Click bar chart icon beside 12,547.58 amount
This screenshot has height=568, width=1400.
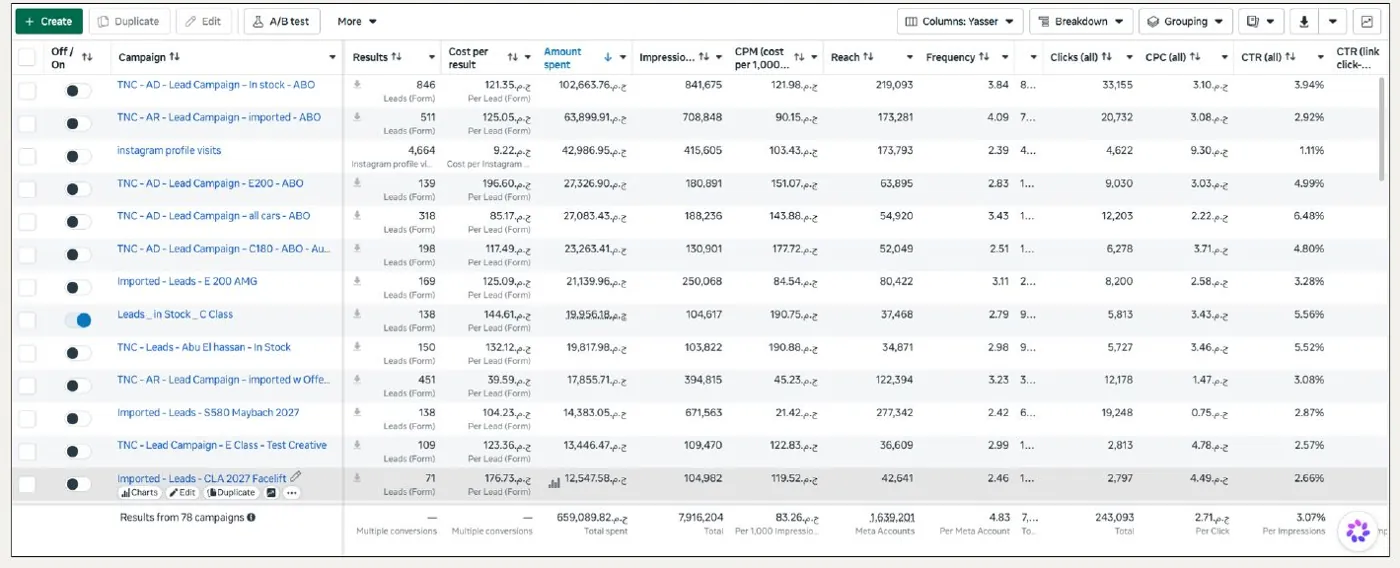[x=554, y=483]
